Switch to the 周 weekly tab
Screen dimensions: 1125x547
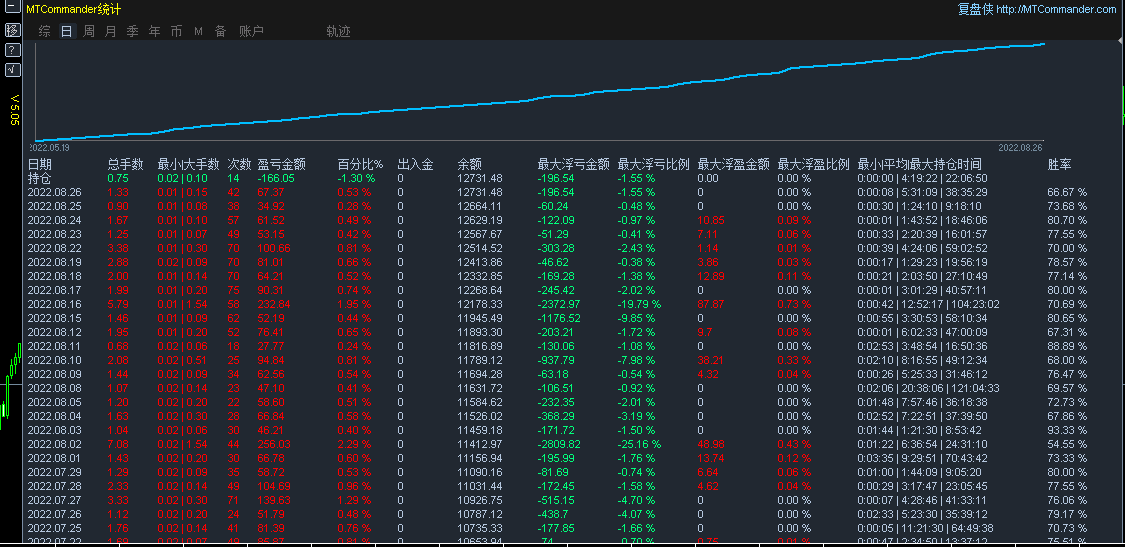tap(89, 31)
